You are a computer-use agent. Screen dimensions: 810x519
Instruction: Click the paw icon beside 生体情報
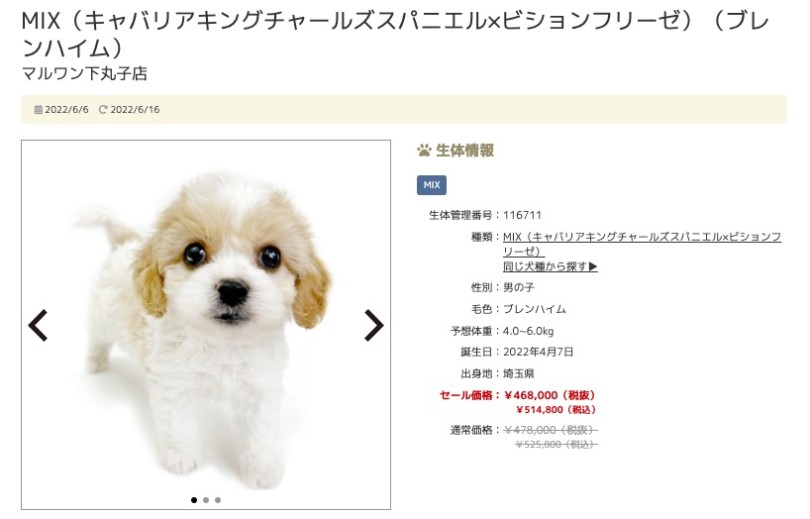point(424,150)
